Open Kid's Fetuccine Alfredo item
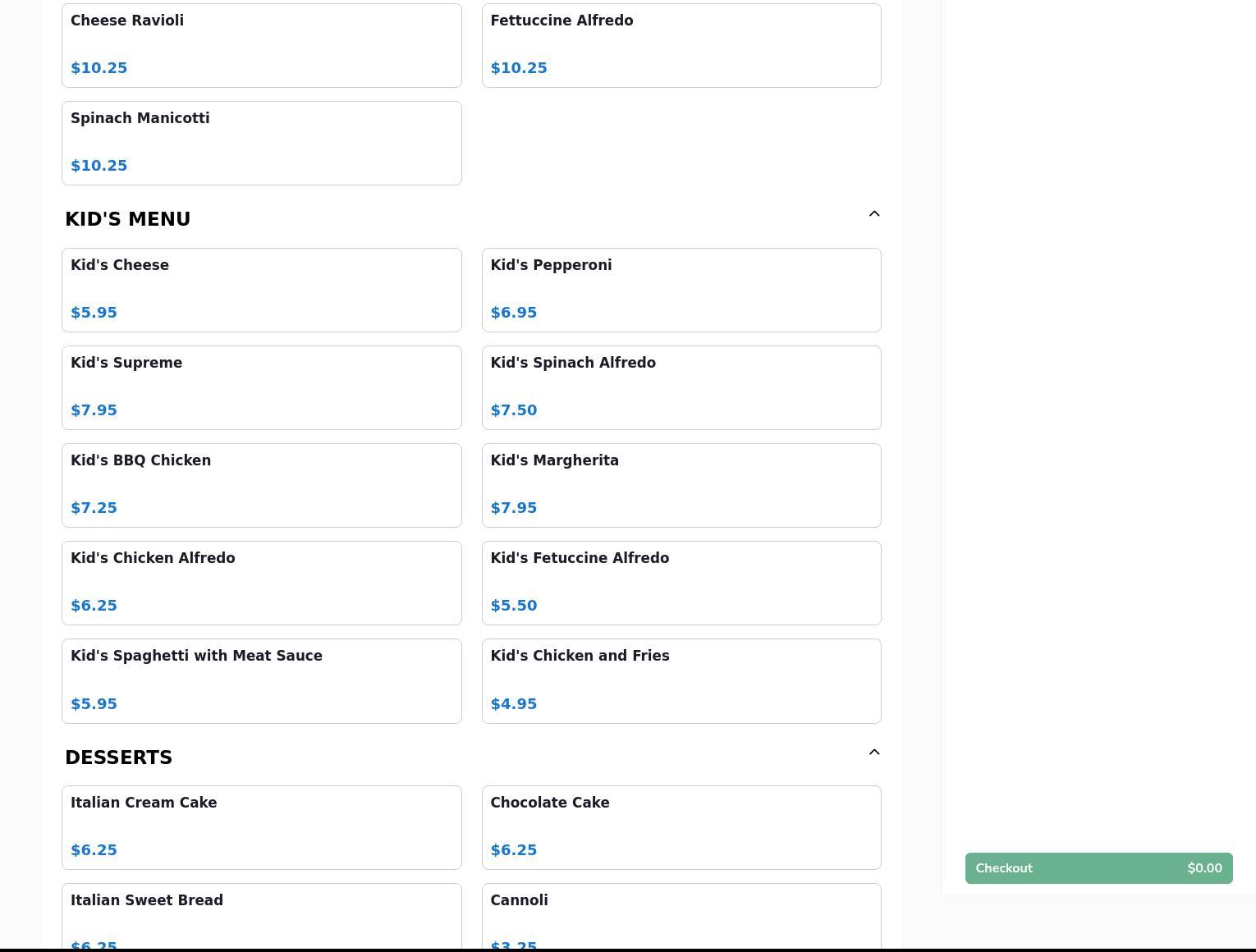 click(x=681, y=583)
